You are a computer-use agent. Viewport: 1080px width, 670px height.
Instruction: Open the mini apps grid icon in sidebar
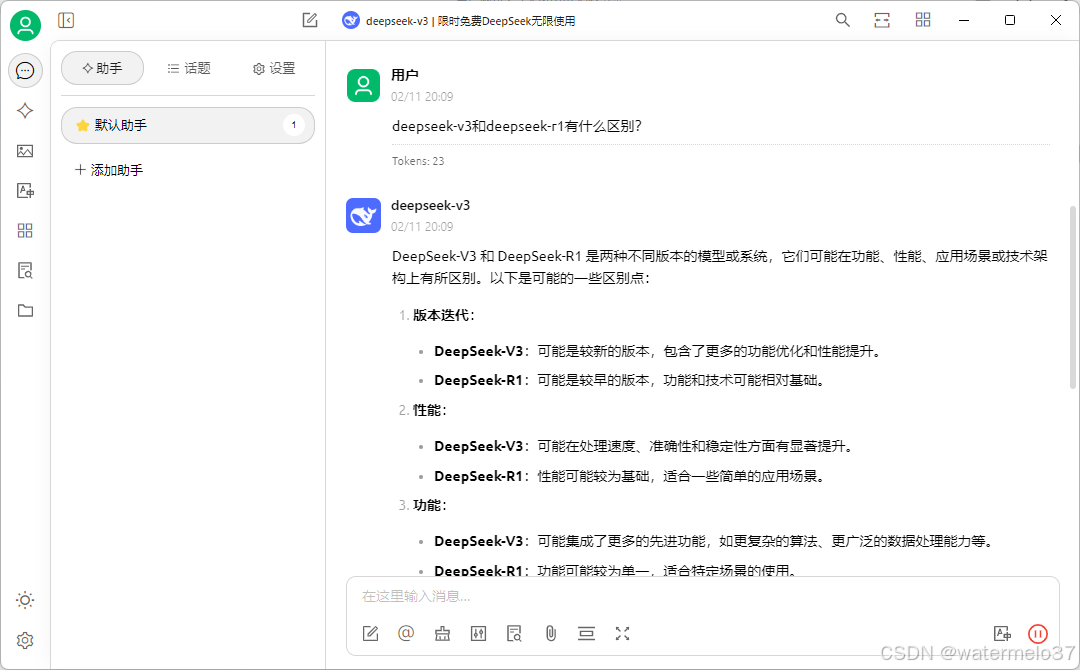click(25, 230)
